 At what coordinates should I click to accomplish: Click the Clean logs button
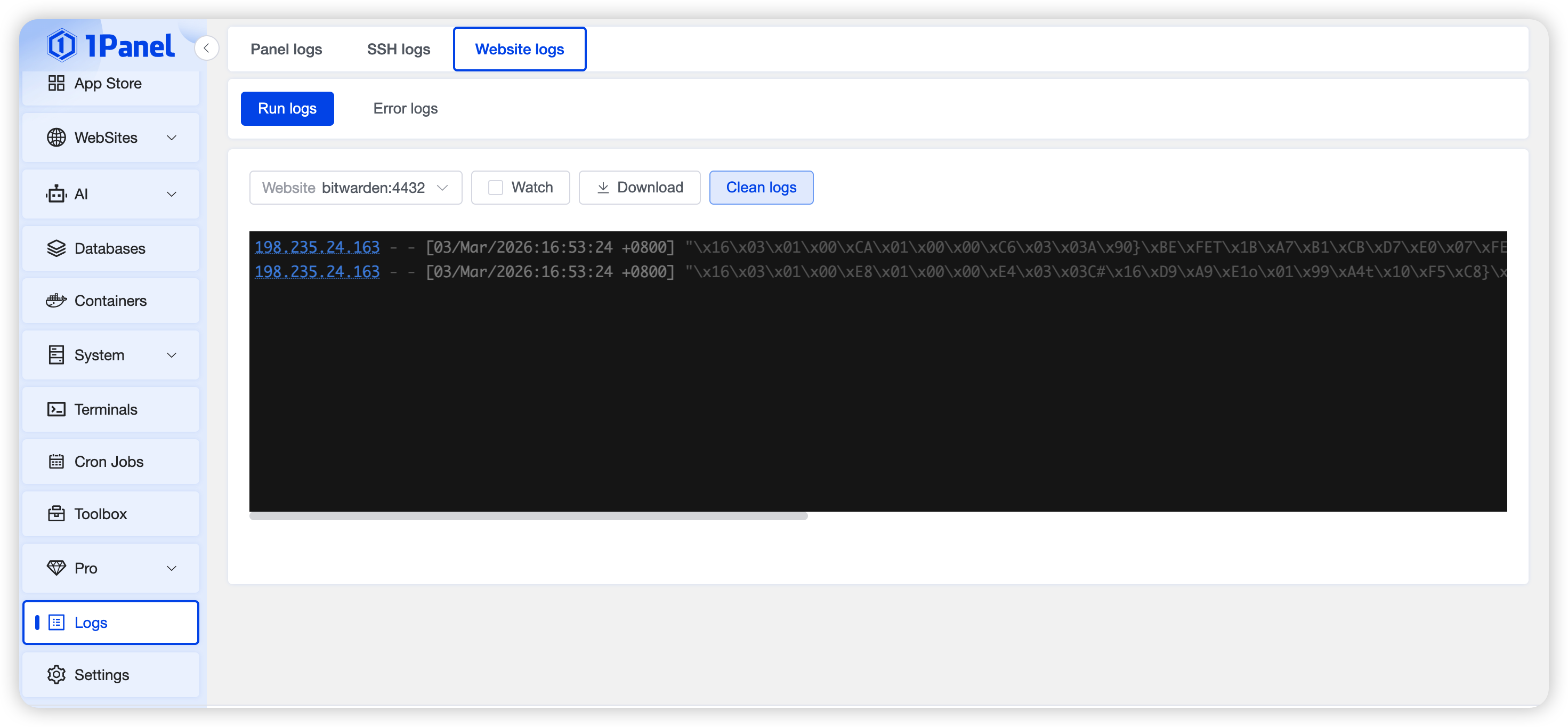[x=761, y=188]
